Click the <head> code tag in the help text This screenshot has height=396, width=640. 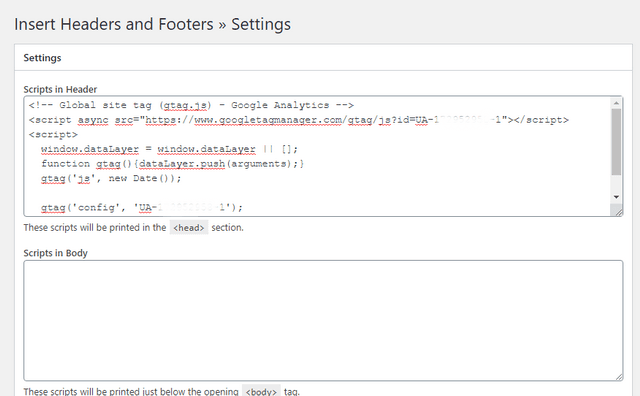(189, 227)
